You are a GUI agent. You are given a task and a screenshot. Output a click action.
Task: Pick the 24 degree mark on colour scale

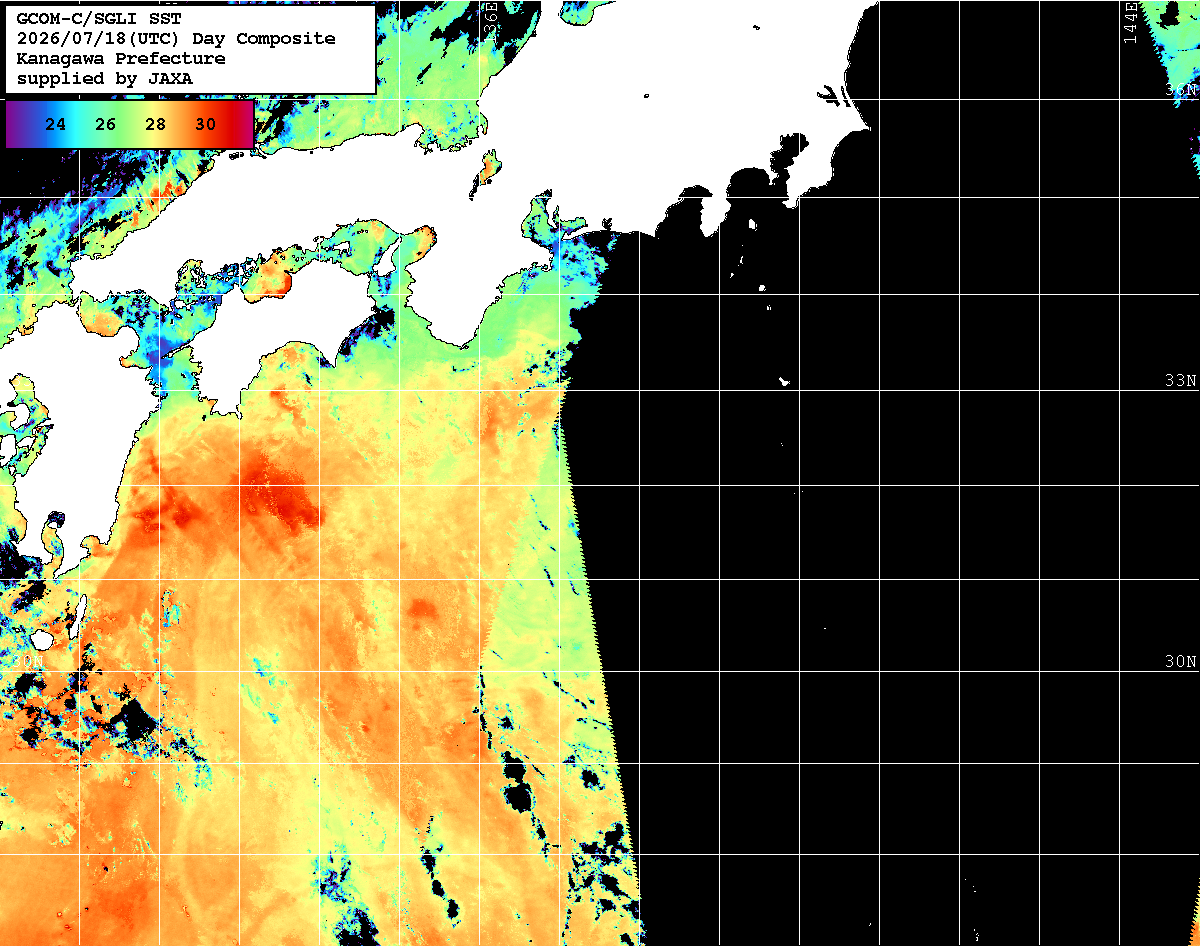[56, 125]
